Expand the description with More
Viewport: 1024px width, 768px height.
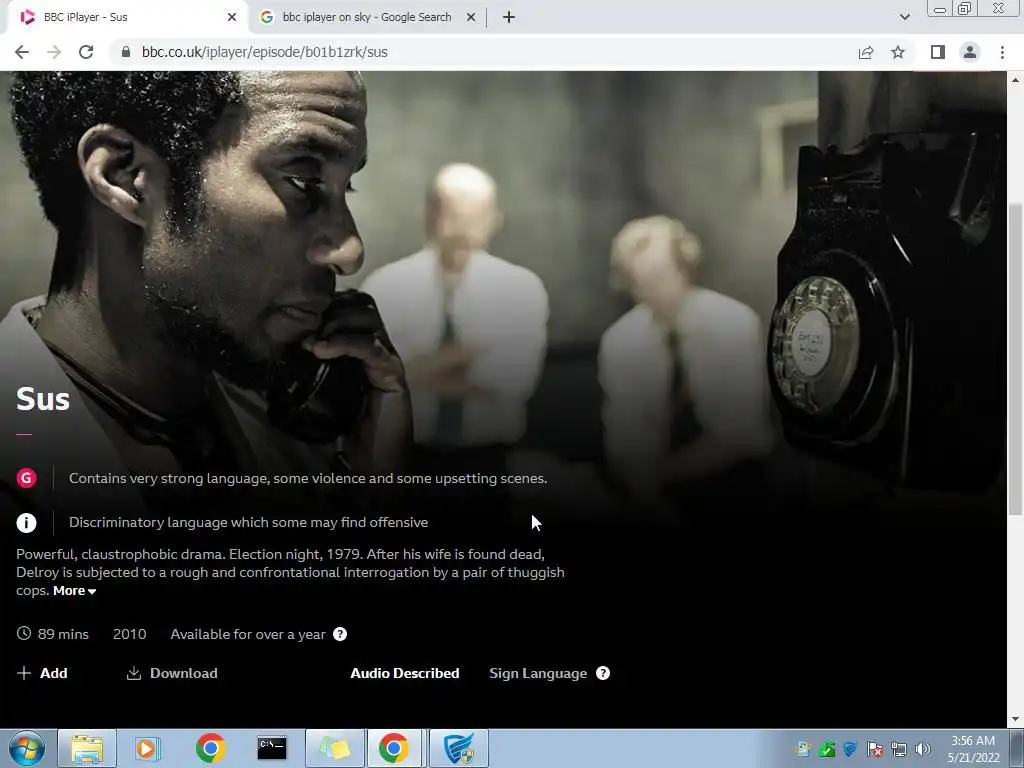click(x=74, y=590)
